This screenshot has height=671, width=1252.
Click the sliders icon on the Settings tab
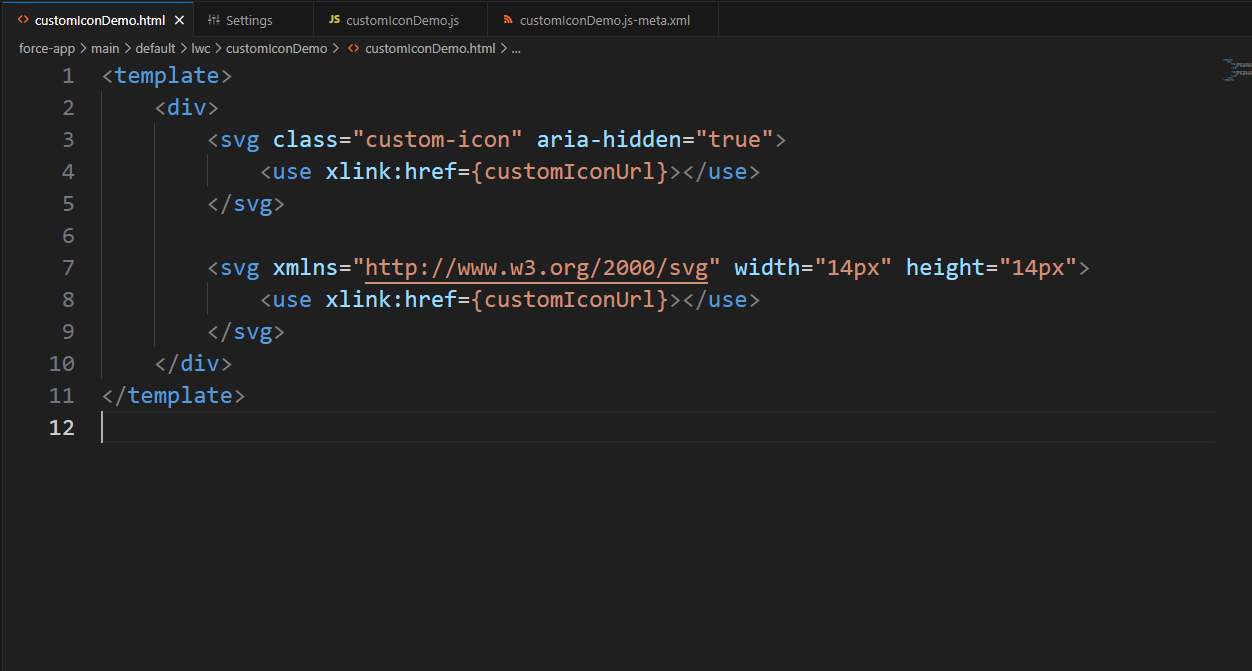(x=213, y=18)
